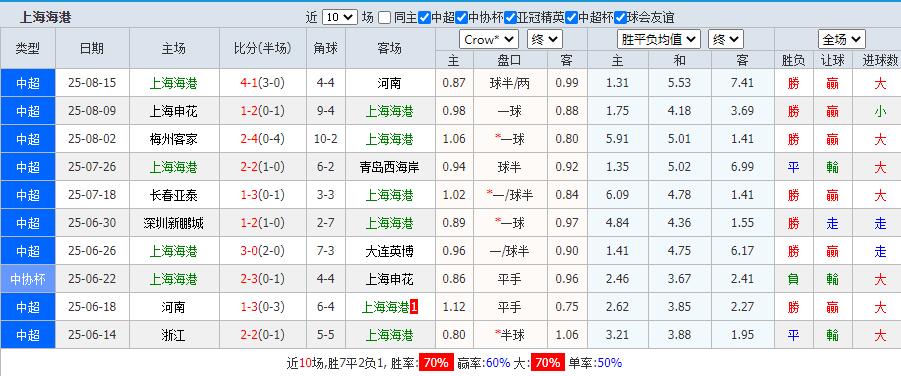Open the 梅州客家 team link

174,139
